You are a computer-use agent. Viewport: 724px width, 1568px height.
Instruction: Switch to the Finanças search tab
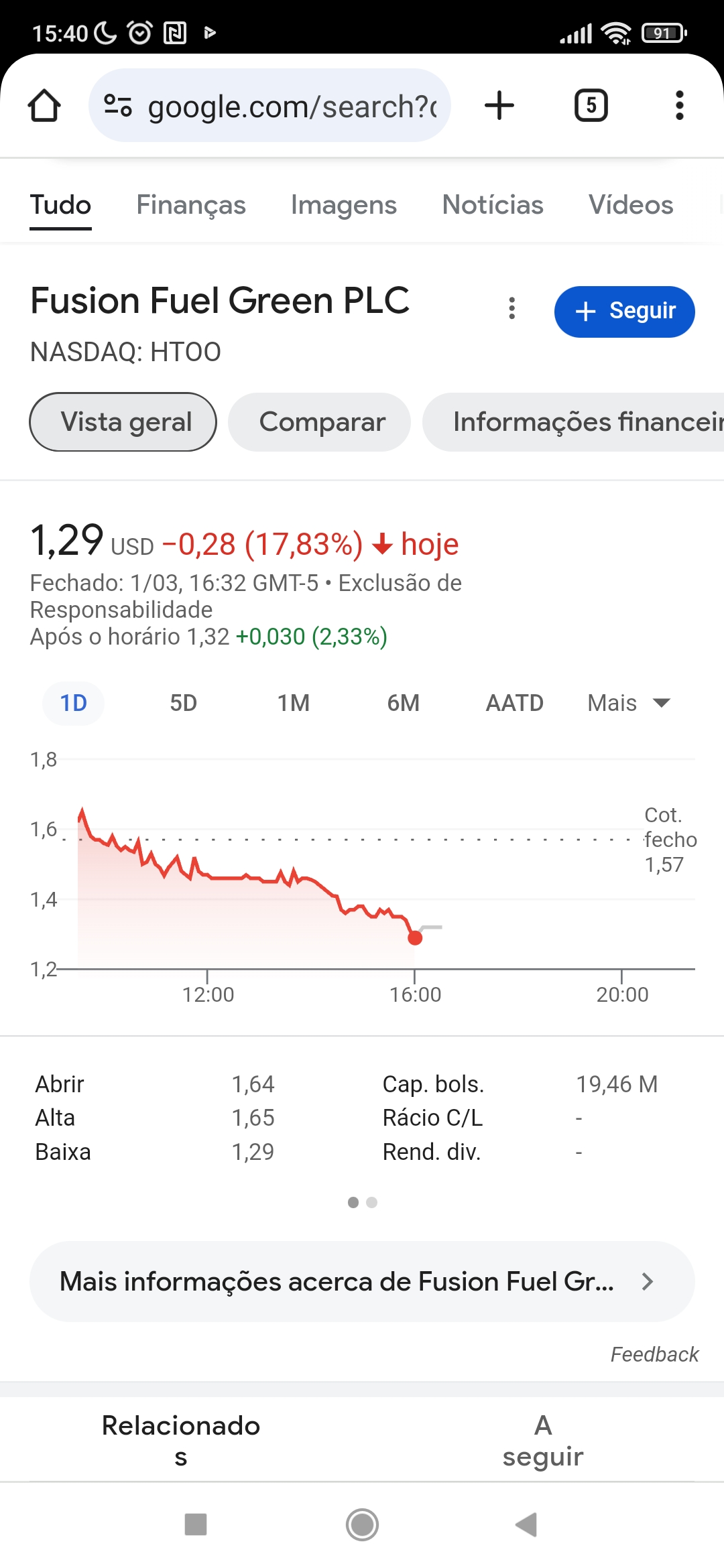point(191,205)
